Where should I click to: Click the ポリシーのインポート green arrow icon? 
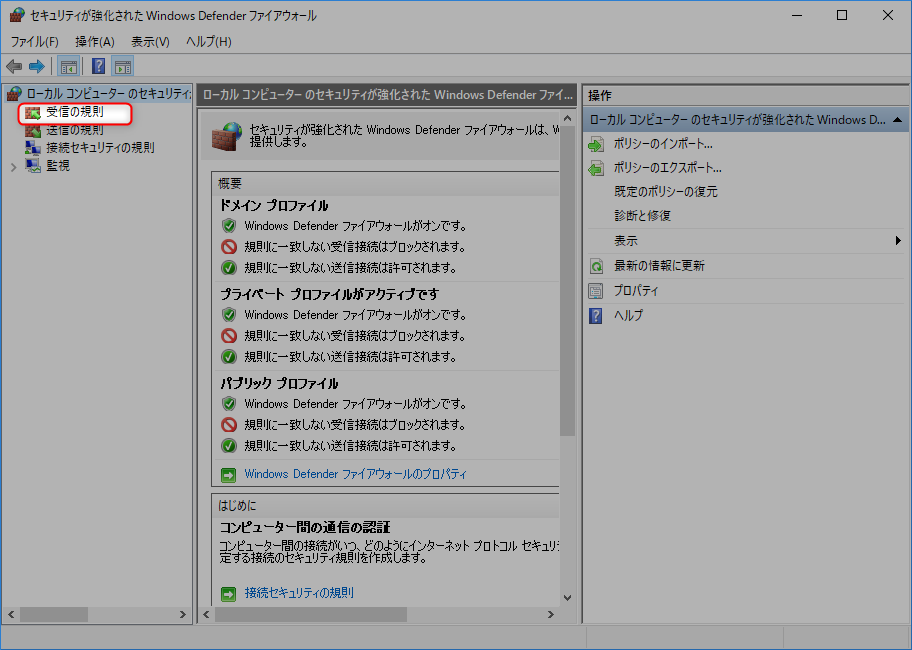tap(596, 144)
